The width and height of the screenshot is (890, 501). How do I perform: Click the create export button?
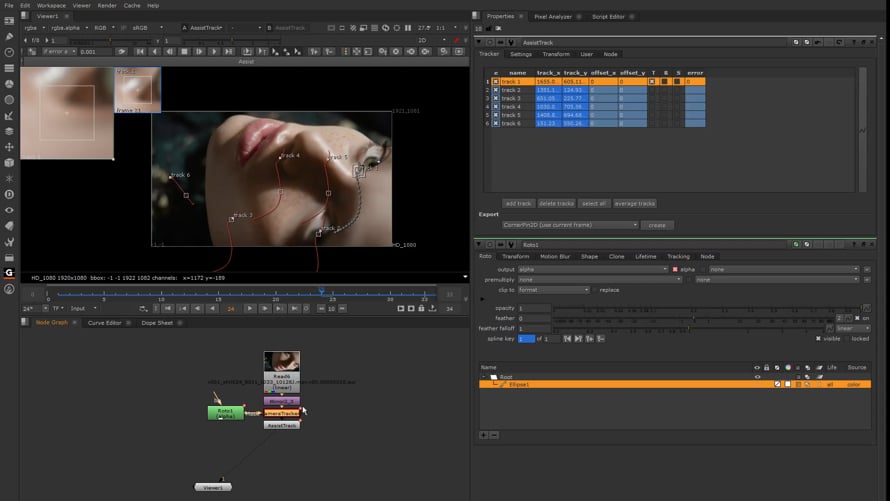pyautogui.click(x=657, y=225)
